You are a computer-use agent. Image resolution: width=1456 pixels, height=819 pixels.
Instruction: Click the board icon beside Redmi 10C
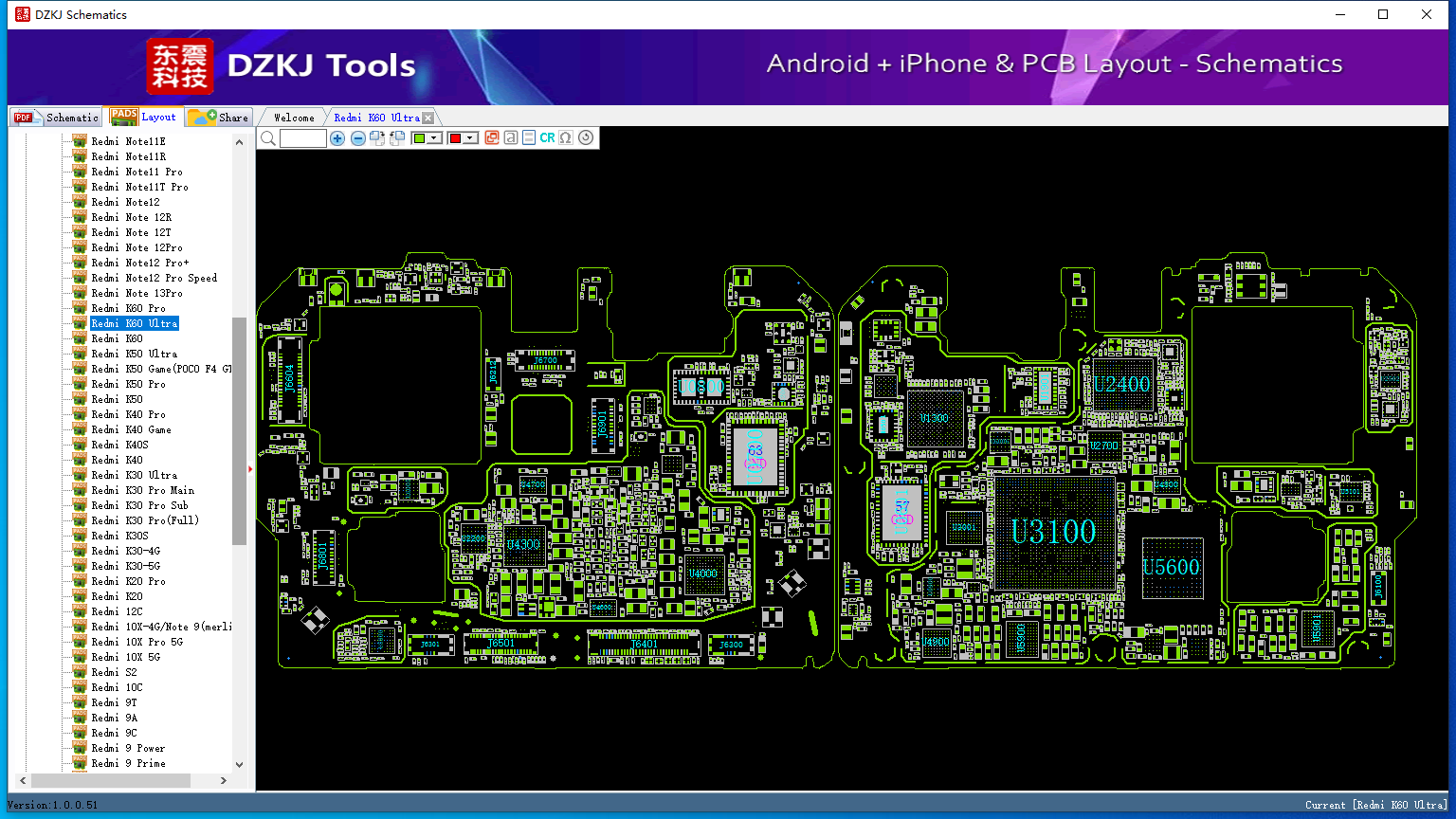click(80, 687)
